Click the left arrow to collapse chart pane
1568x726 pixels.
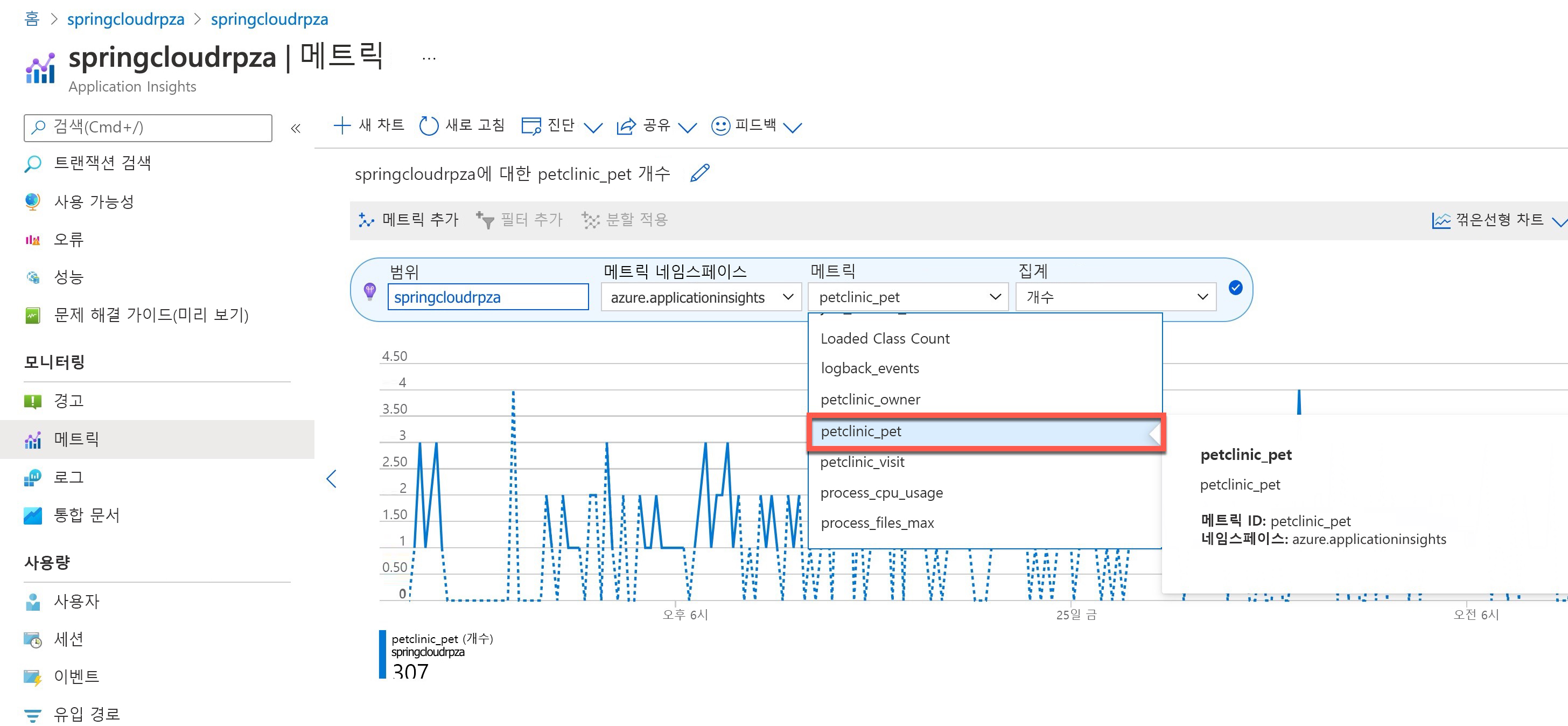(x=332, y=479)
